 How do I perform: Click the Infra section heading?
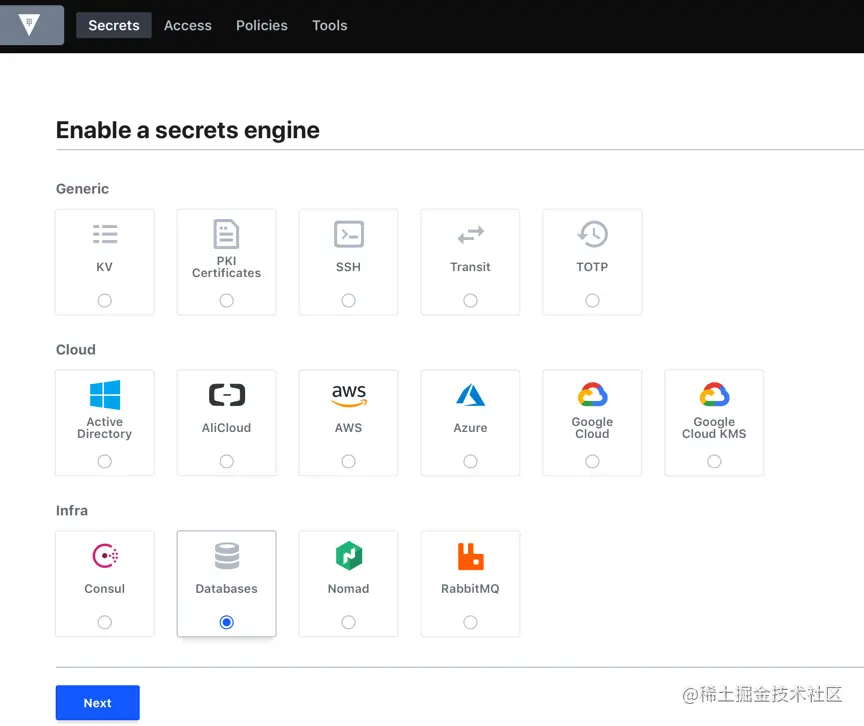[x=72, y=510]
